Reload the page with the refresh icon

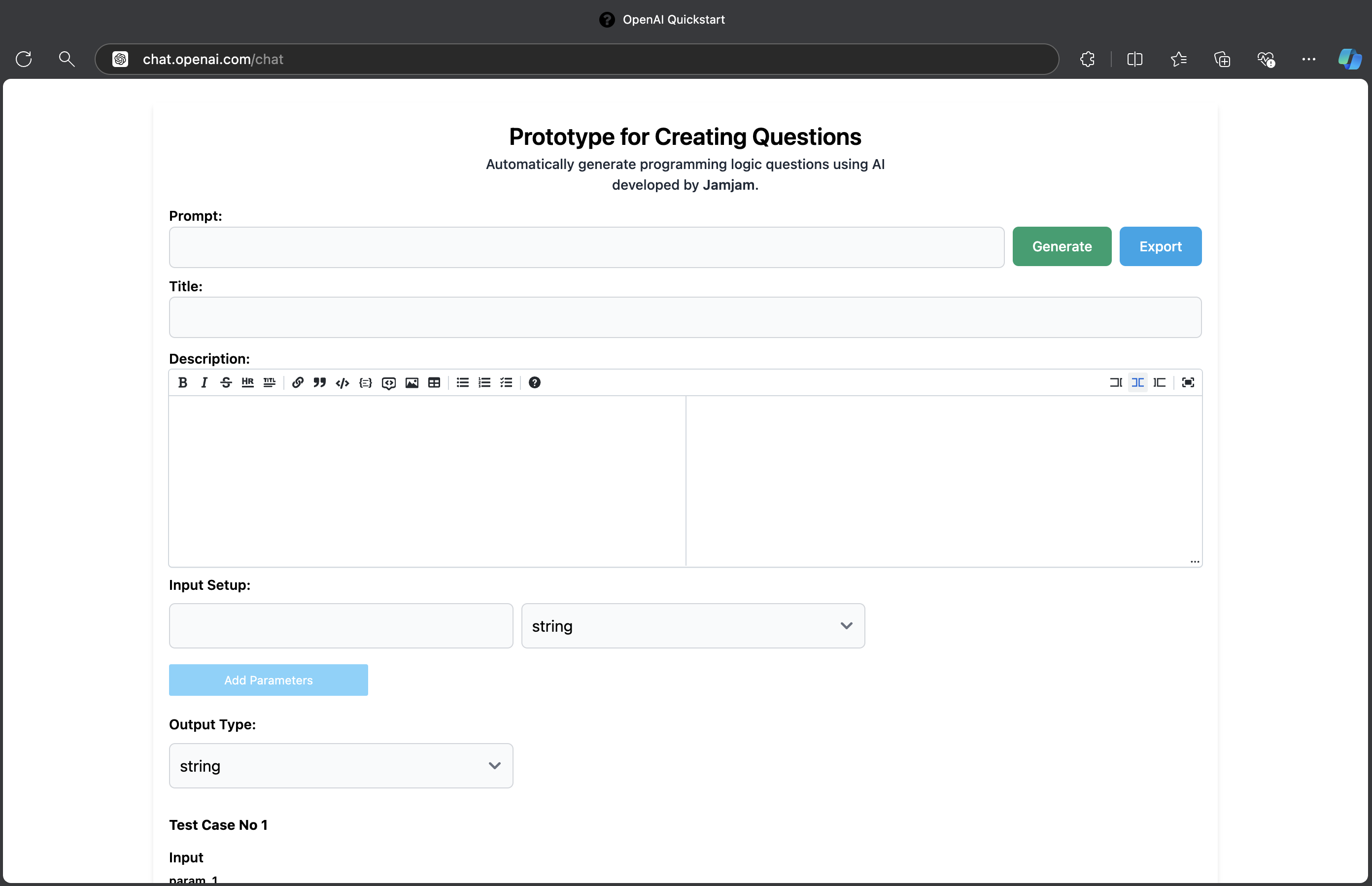coord(24,59)
